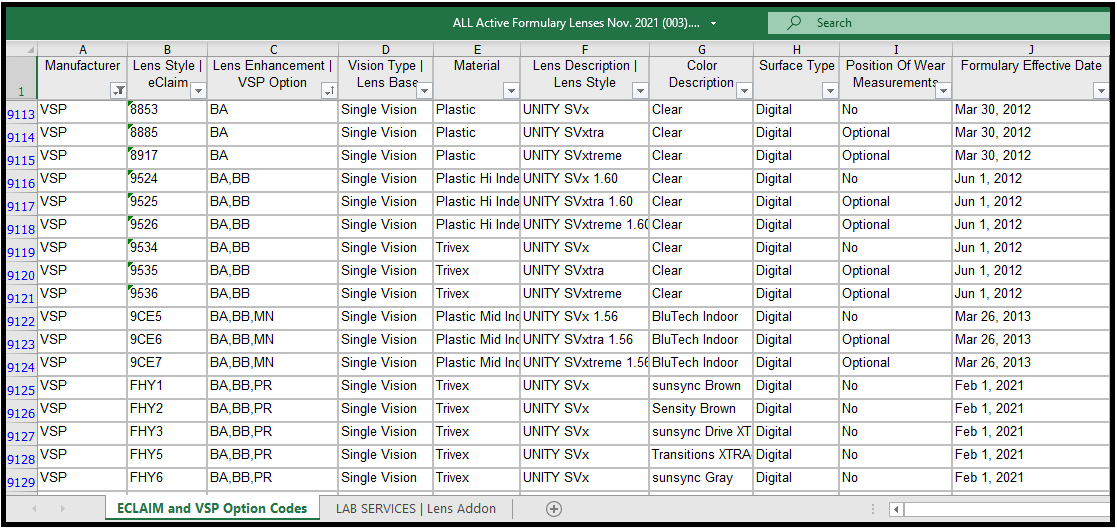
Task: Select column C header
Action: 273,50
